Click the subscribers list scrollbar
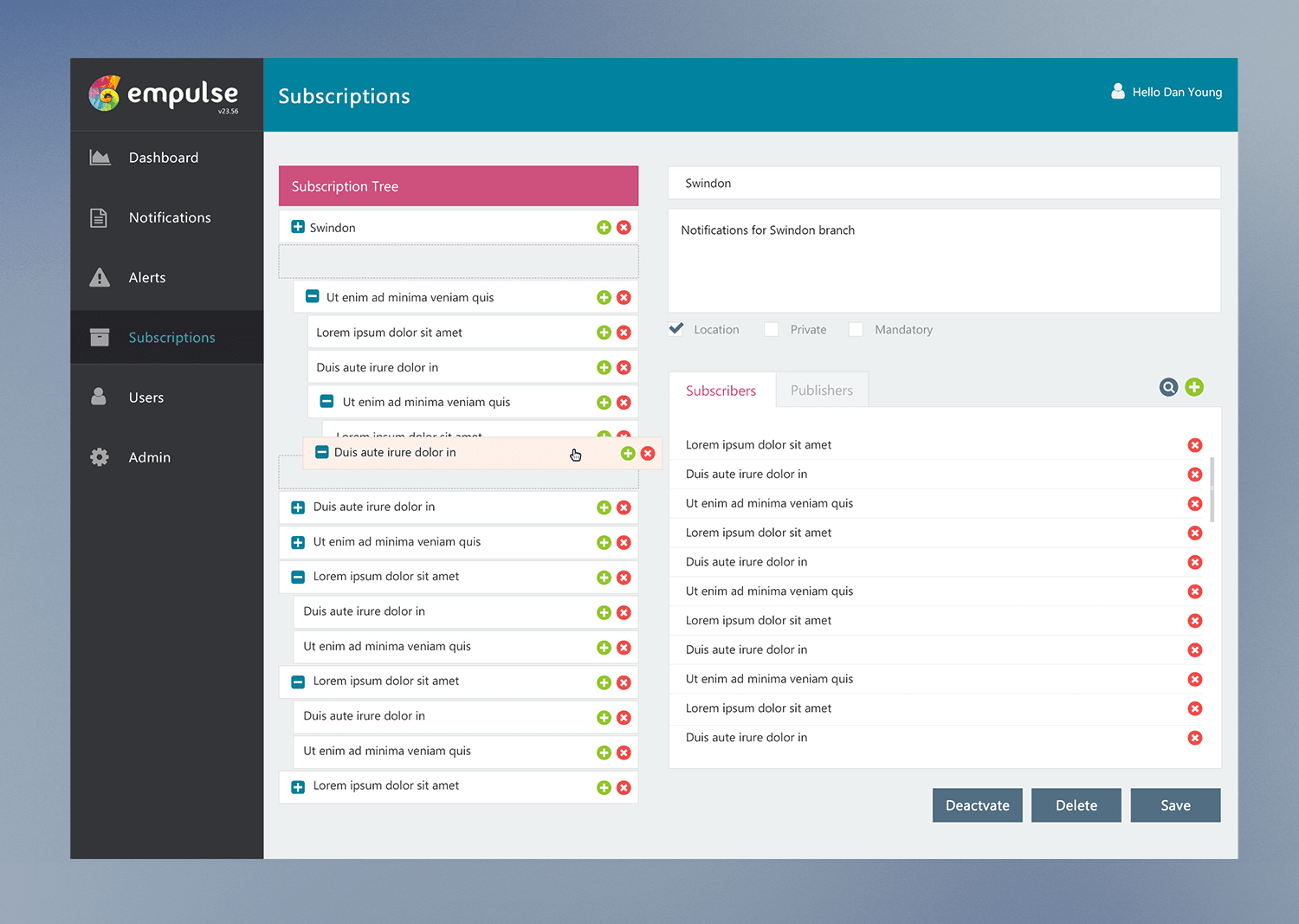1299x924 pixels. click(1212, 489)
